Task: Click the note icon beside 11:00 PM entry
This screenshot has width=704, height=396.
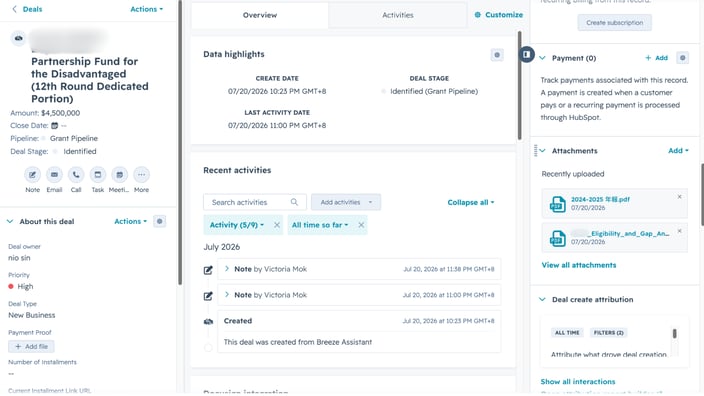Action: click(208, 296)
